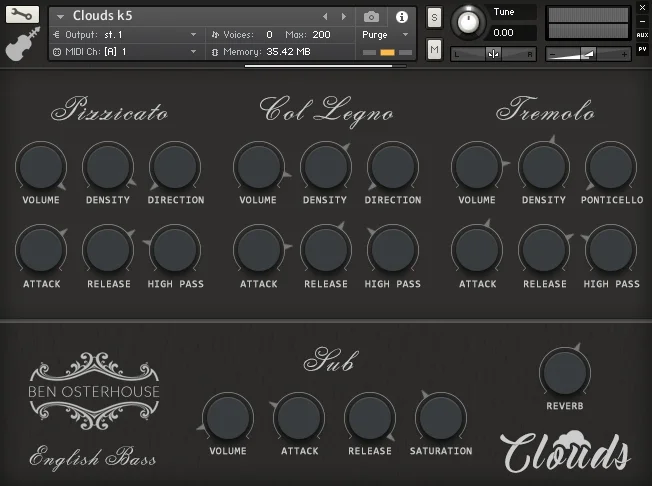The height and width of the screenshot is (486, 652).
Task: Click Pizzicato Density knob
Action: pyautogui.click(x=108, y=167)
